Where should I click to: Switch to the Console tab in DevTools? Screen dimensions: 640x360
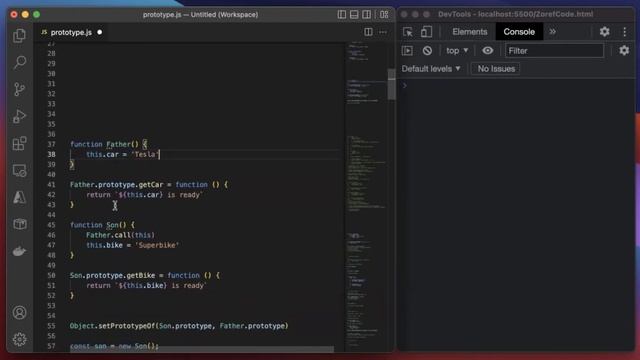coord(519,32)
